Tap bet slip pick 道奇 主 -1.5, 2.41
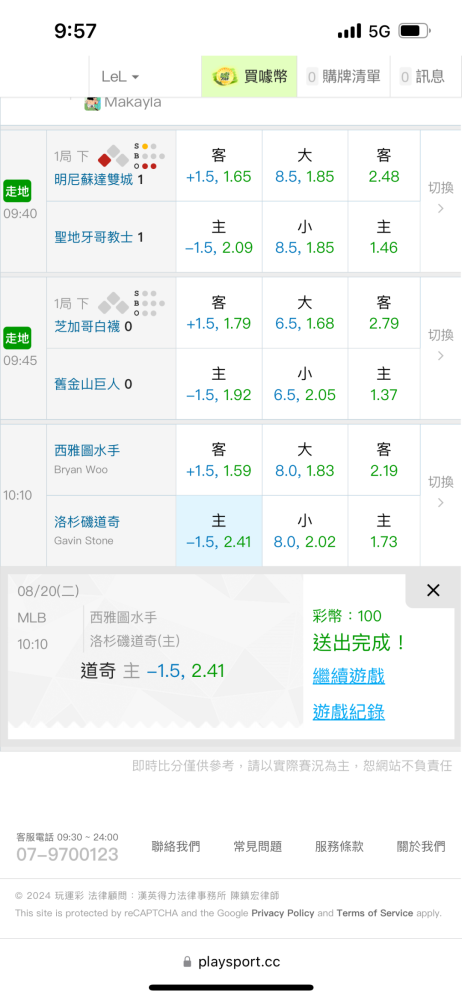Viewport: 462px width, 1000px height. pos(153,671)
